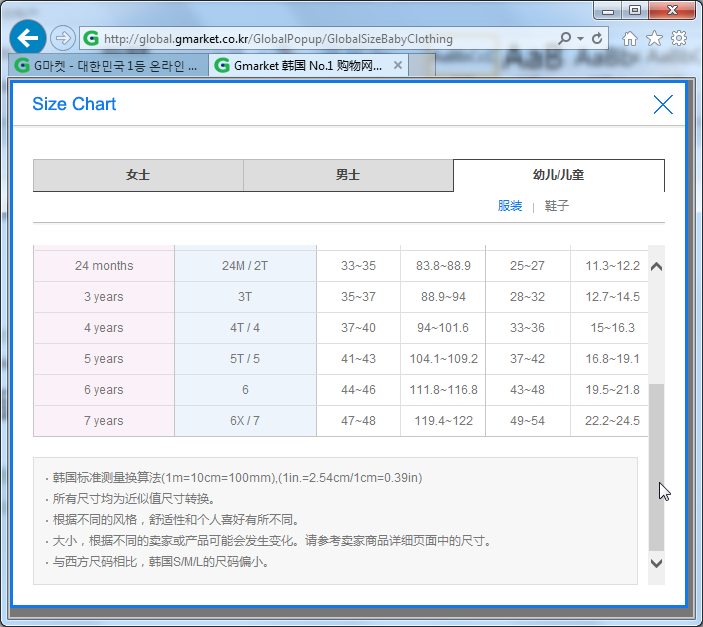Click the 5T / 5 size cell

(x=245, y=359)
